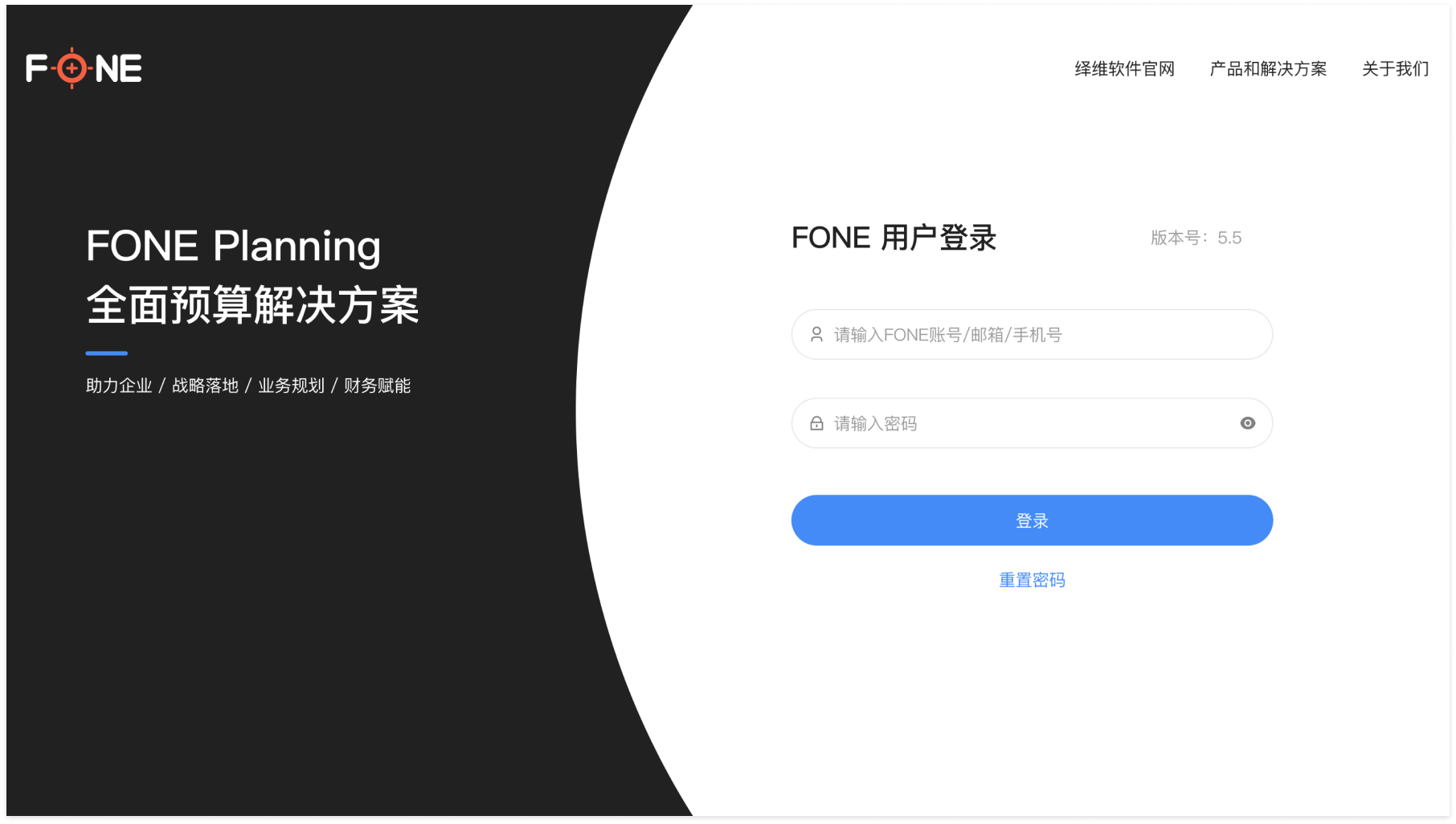Open 产品和解决方案 in top navigation
This screenshot has width=1456, height=824.
tap(1268, 69)
